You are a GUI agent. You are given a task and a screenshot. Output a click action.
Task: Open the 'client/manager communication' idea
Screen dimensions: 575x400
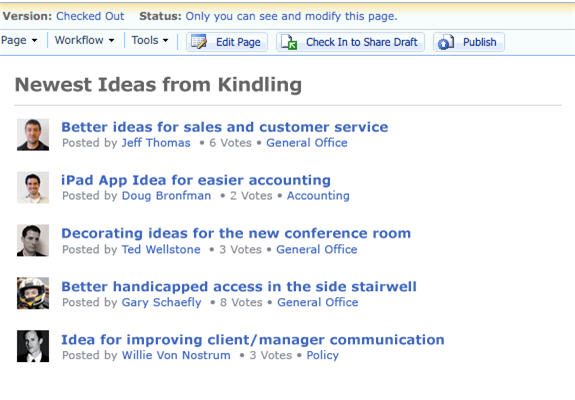pyautogui.click(x=253, y=340)
